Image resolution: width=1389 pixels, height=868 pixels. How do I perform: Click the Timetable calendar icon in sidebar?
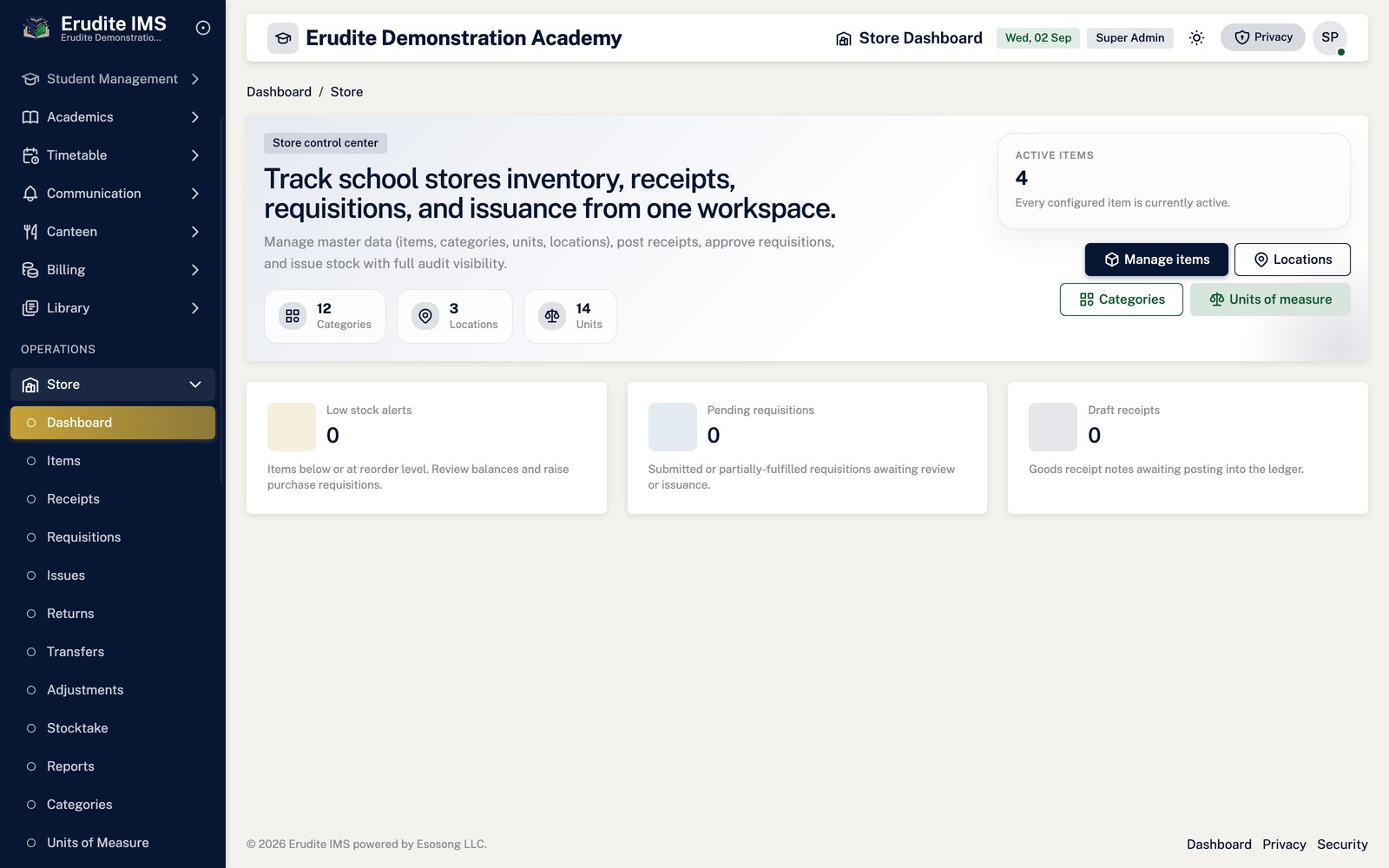click(30, 155)
